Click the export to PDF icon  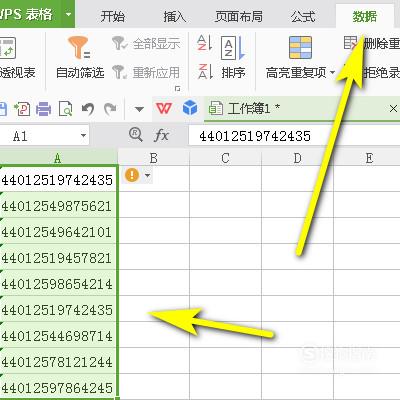(x=22, y=109)
